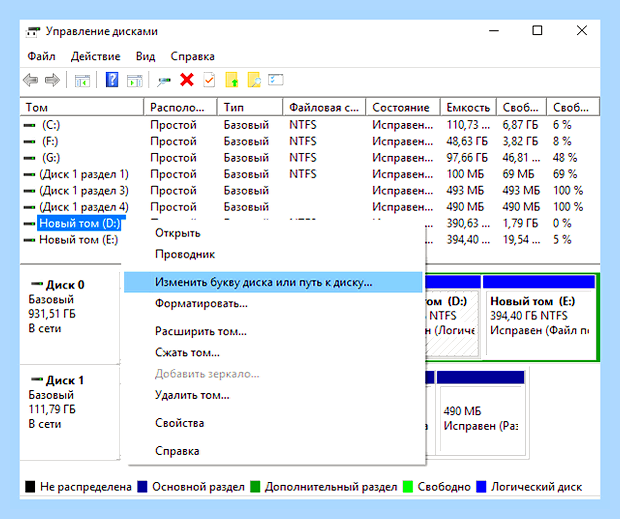Choose Удалить том... in the context menu

[x=273, y=395]
